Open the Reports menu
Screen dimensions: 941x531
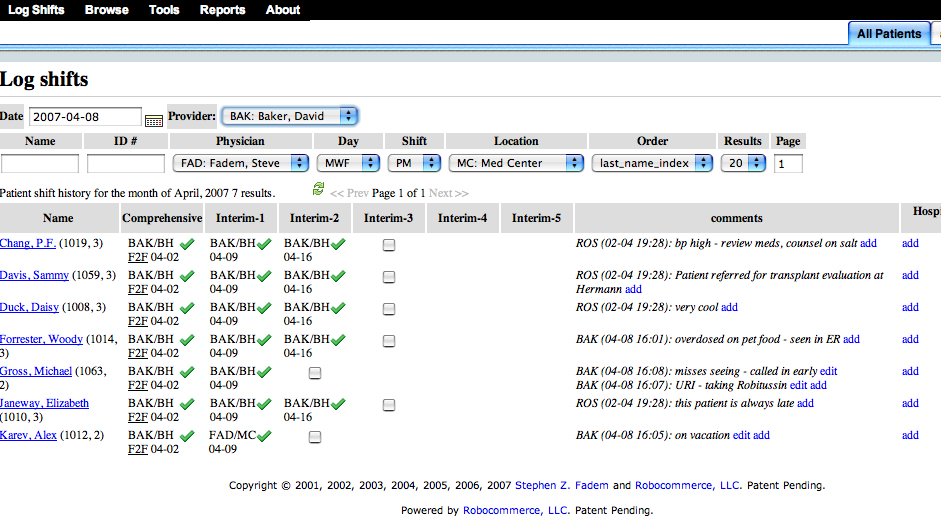pos(223,10)
